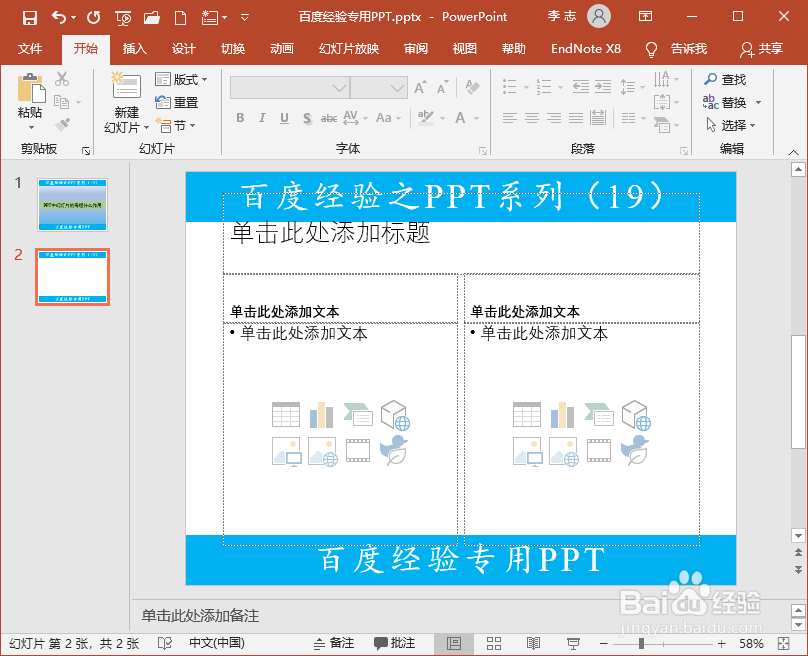Increase list indent level
808x656 pixels.
603,86
